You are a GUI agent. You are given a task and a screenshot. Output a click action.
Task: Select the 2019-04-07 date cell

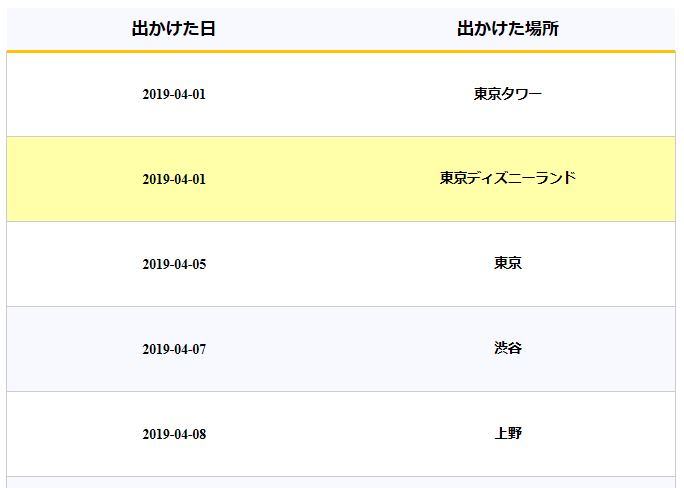(x=174, y=349)
